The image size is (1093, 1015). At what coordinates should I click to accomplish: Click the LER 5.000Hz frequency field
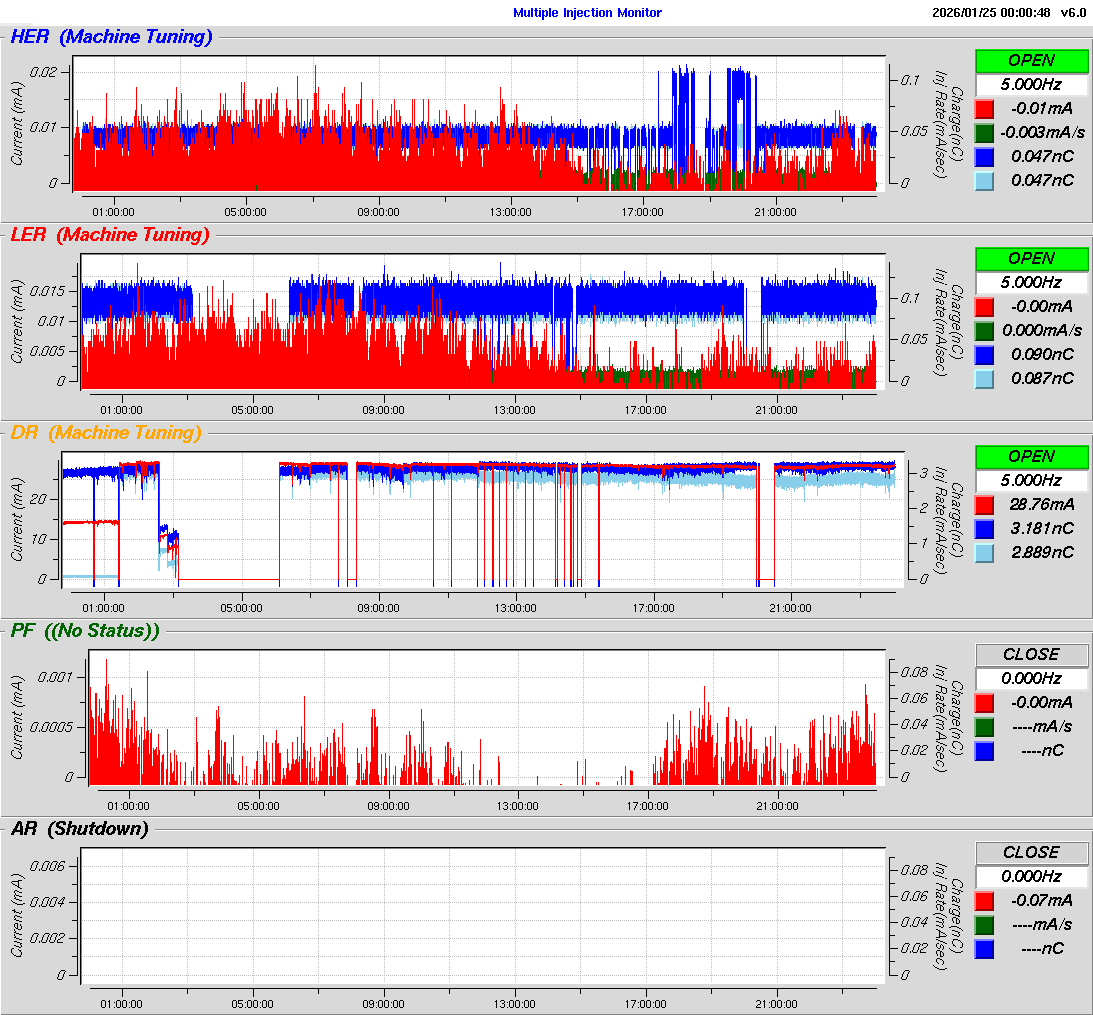point(1031,282)
